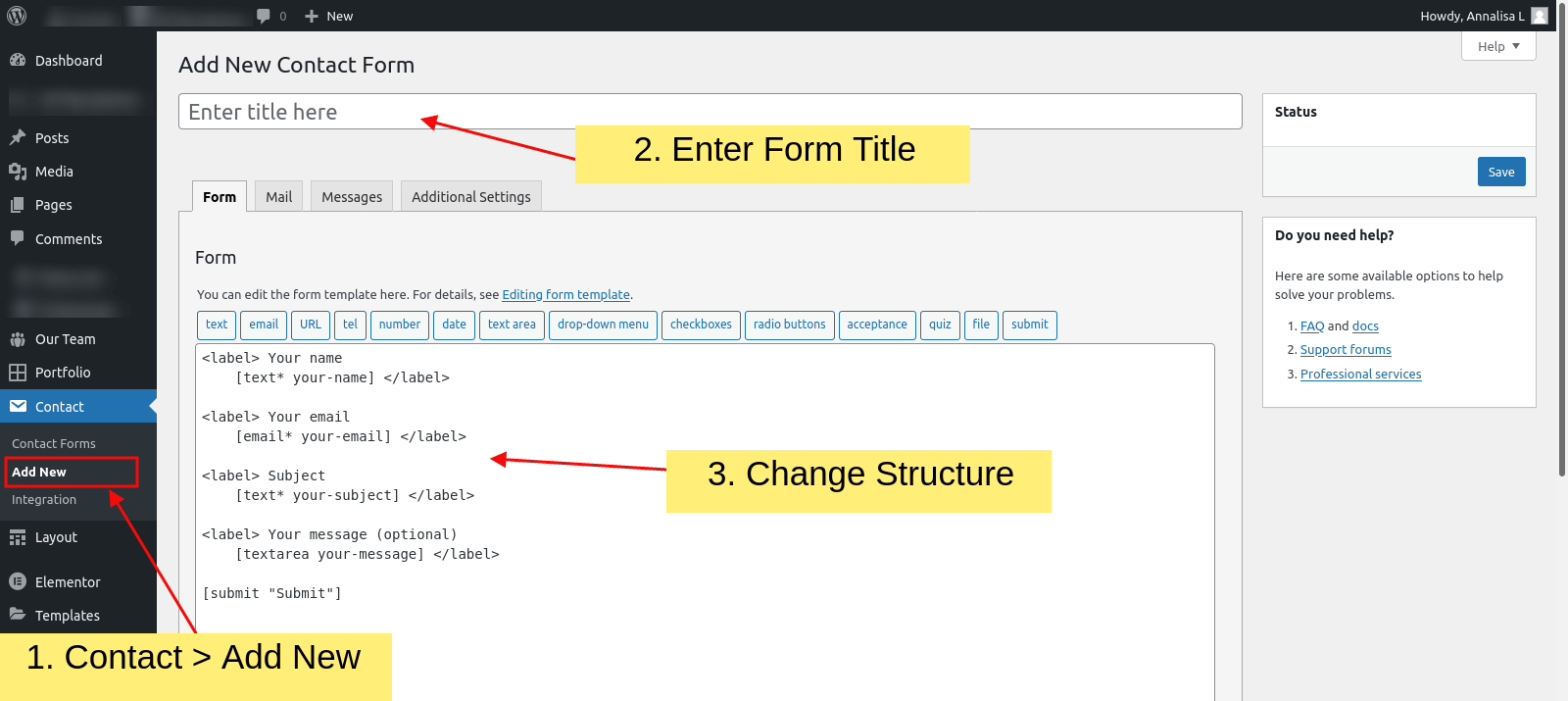The height and width of the screenshot is (701, 1568).
Task: Insert a drop-down menu form tag
Action: coord(603,325)
